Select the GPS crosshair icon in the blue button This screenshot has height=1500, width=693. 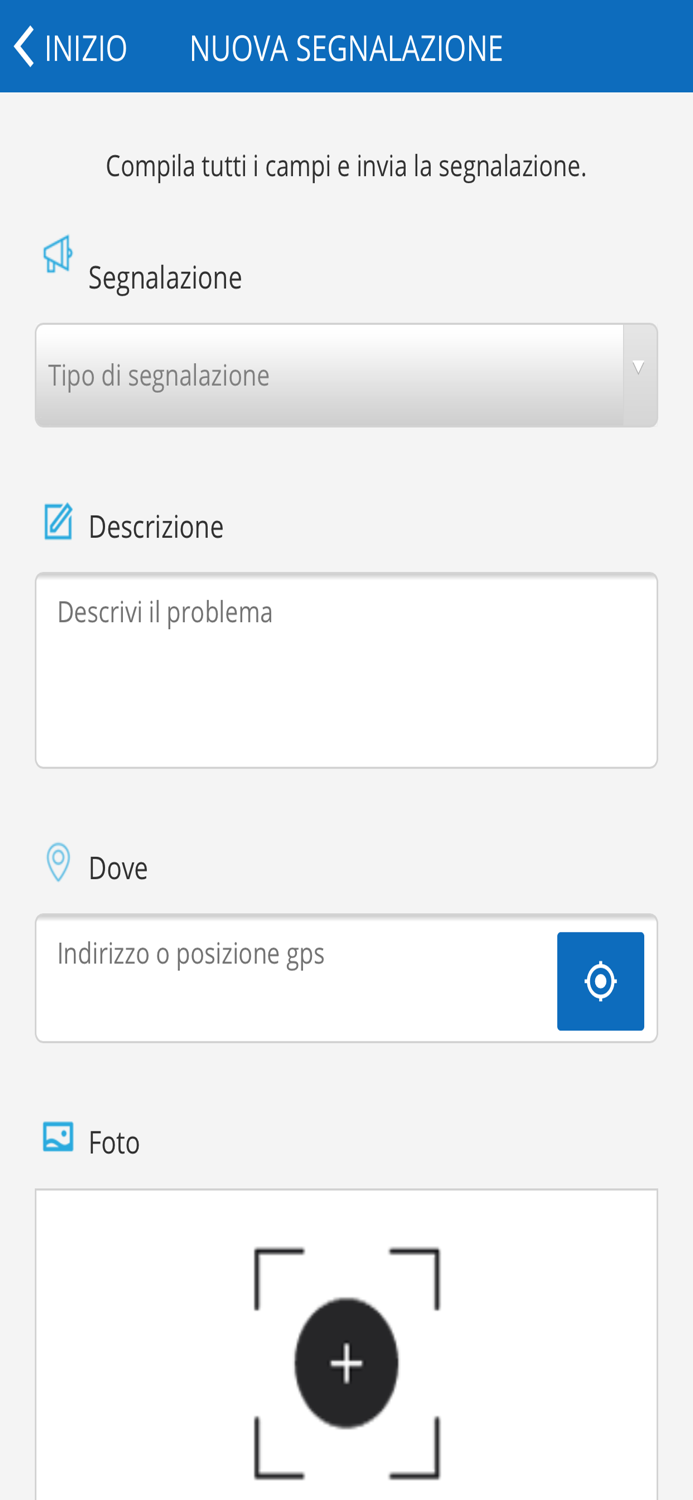coord(600,980)
